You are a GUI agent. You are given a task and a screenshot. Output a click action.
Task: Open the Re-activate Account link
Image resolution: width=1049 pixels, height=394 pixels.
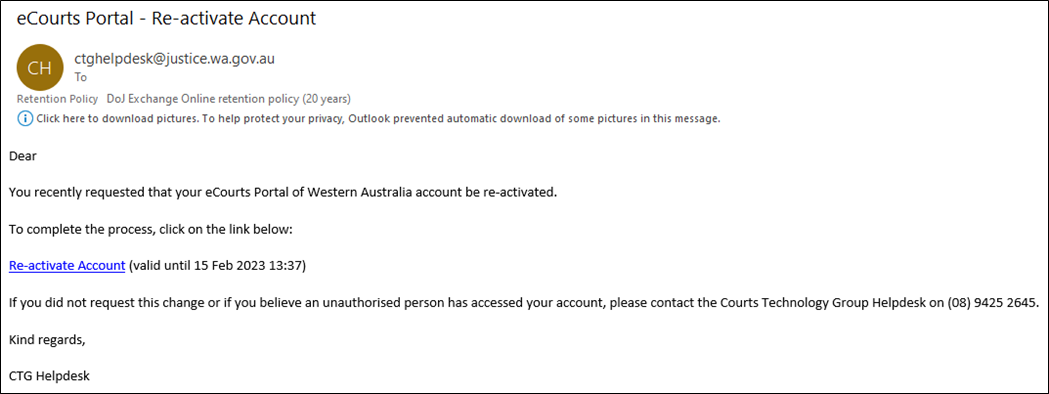click(x=67, y=266)
